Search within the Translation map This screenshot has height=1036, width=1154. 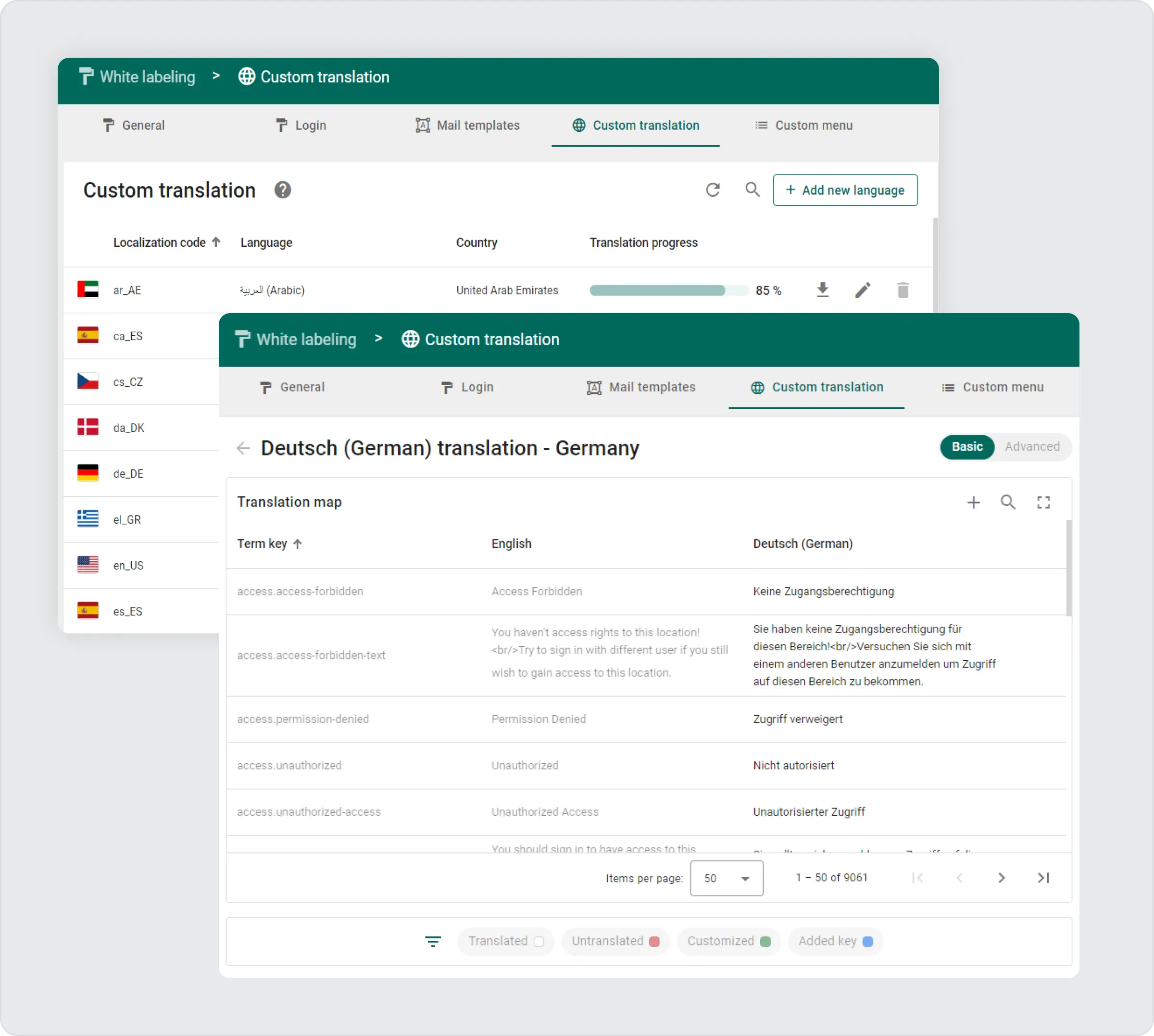click(1008, 502)
